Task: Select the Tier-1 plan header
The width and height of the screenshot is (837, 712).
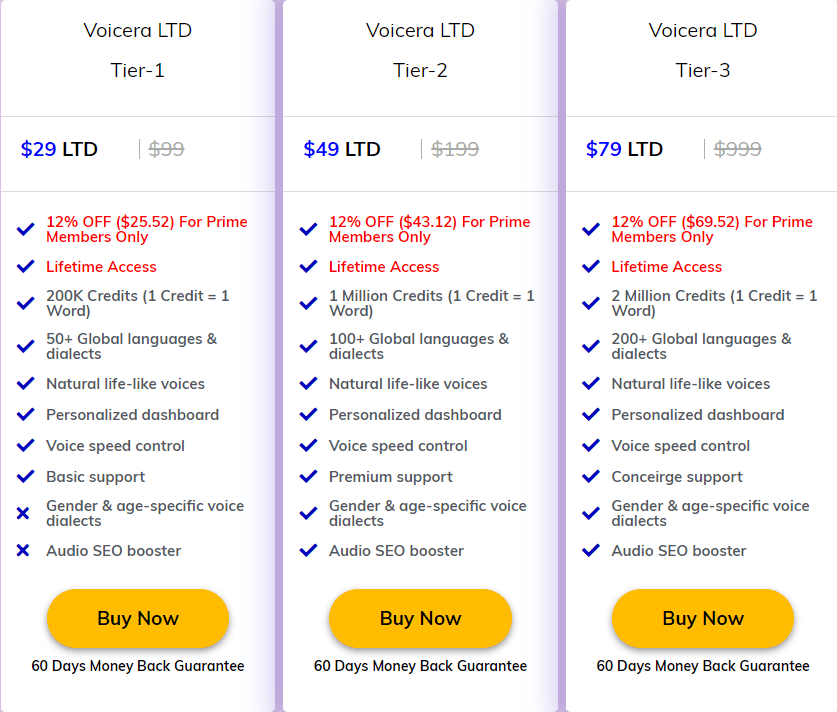Action: 137,70
